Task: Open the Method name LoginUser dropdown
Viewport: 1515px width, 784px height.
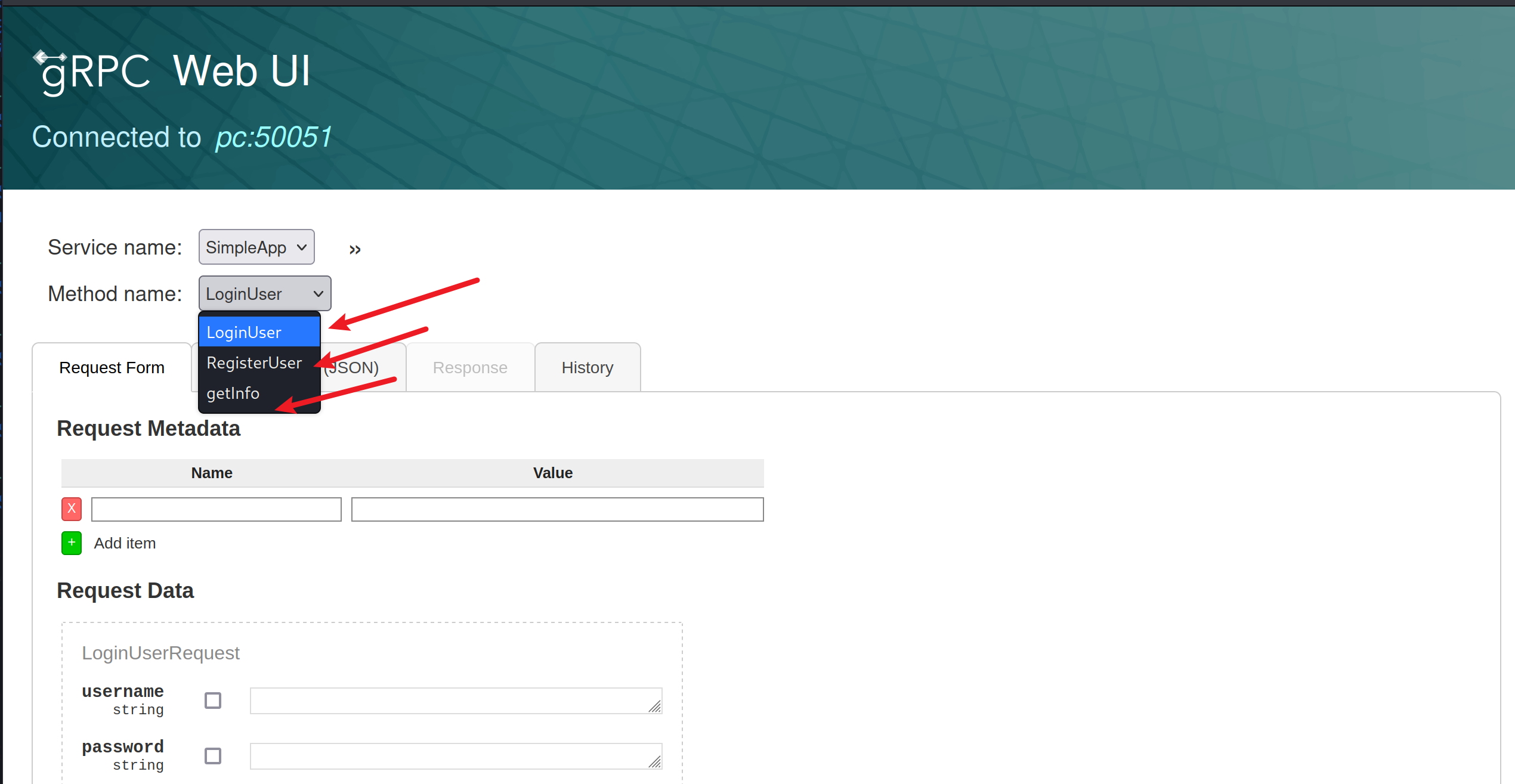Action: click(x=264, y=293)
